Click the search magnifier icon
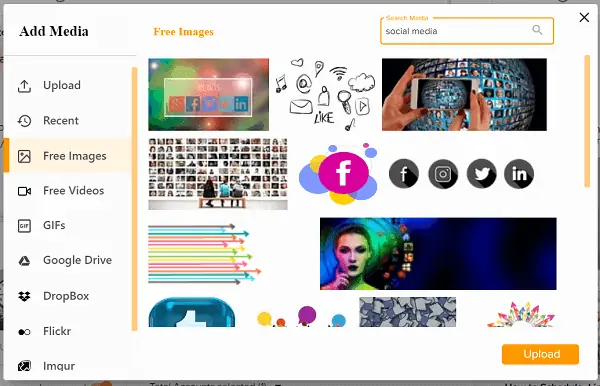Image resolution: width=600 pixels, height=386 pixels. pos(537,30)
